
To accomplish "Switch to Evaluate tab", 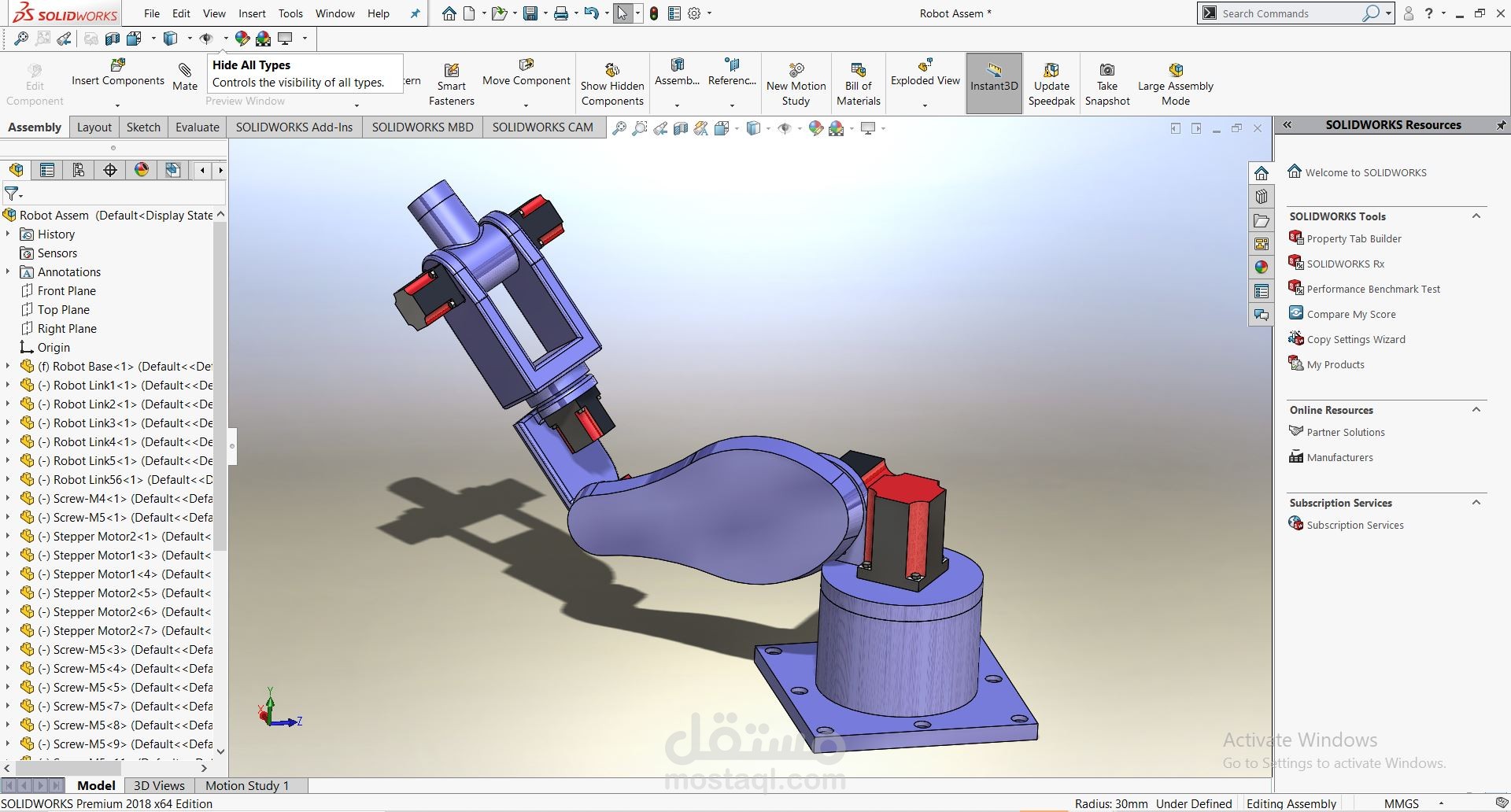I will pos(197,127).
